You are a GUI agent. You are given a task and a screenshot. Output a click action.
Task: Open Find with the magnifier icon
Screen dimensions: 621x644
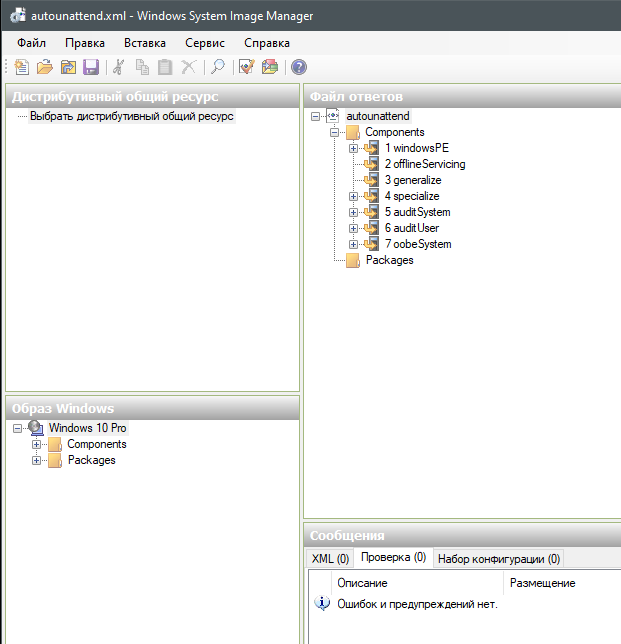(x=218, y=67)
